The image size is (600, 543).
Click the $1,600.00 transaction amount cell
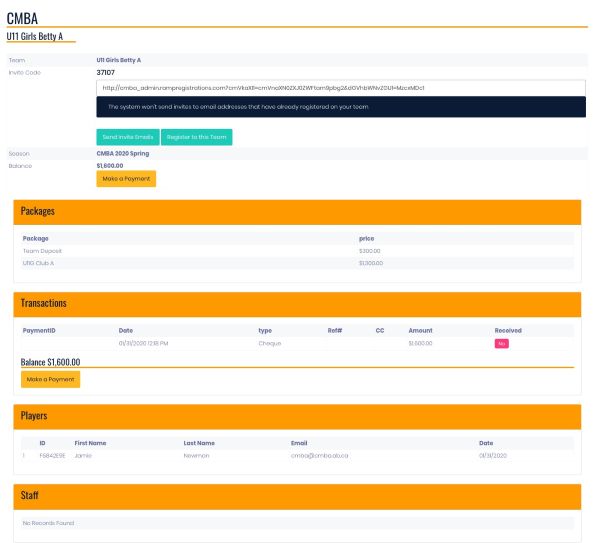pyautogui.click(x=421, y=344)
